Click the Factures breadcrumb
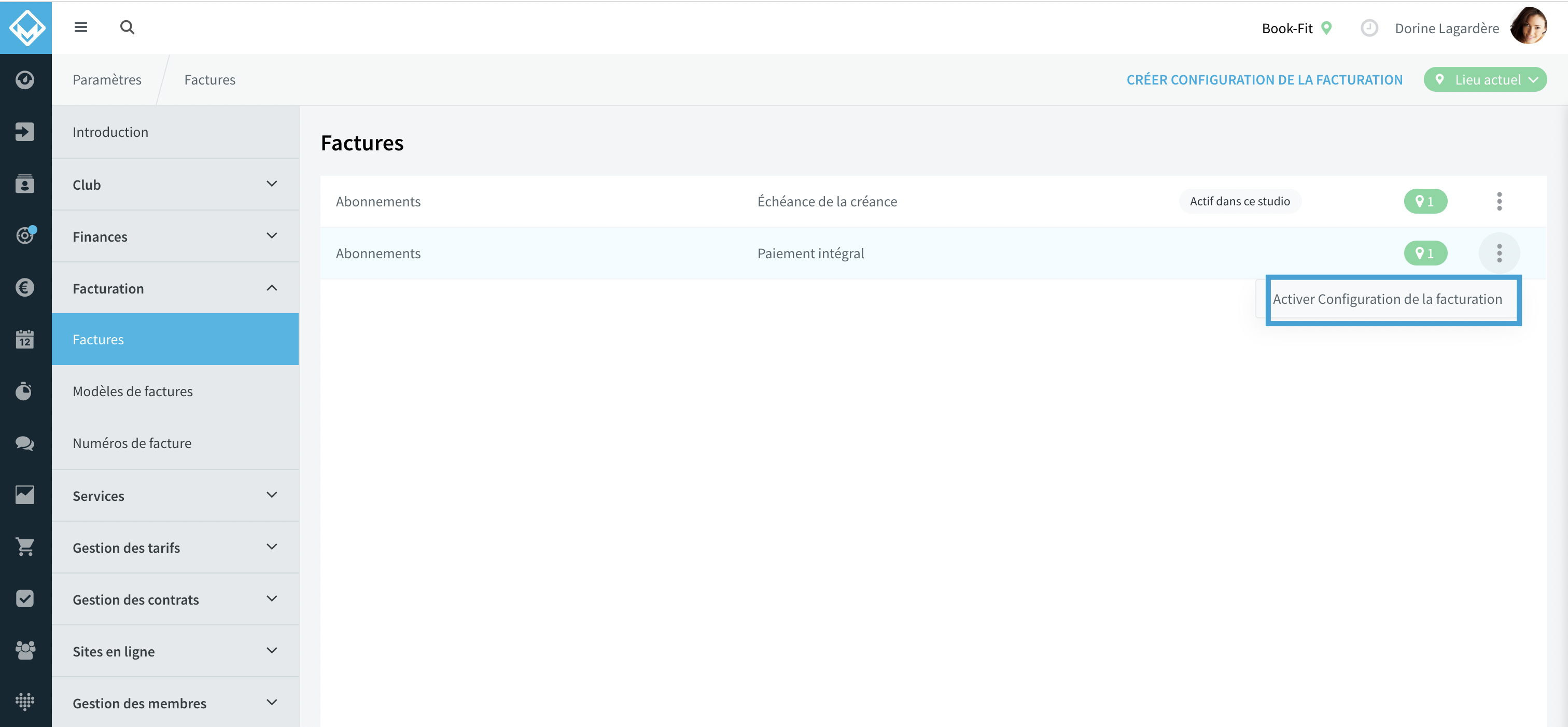Screen dimensions: 1568x727 [x=210, y=80]
